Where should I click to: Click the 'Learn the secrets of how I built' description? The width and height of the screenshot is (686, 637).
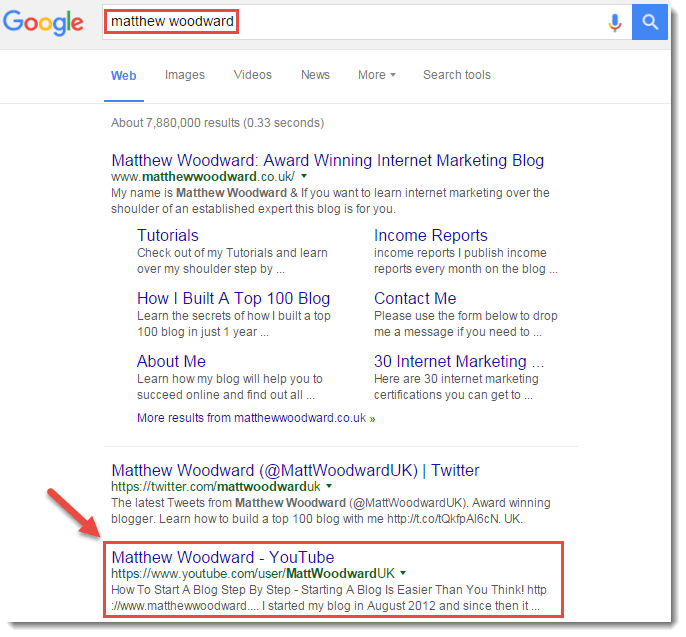[x=234, y=324]
